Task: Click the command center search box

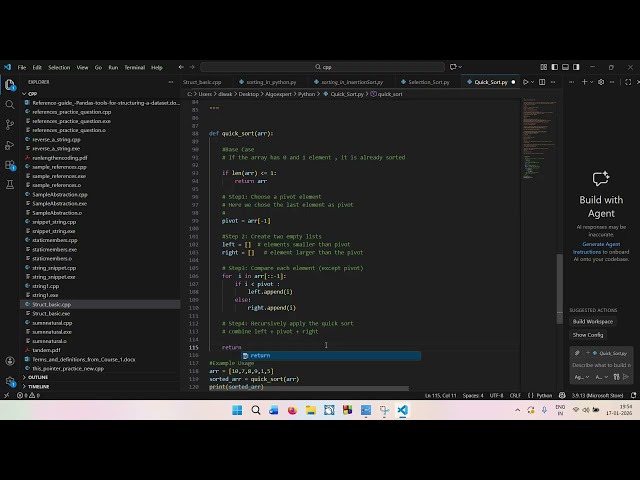Action: pos(322,67)
